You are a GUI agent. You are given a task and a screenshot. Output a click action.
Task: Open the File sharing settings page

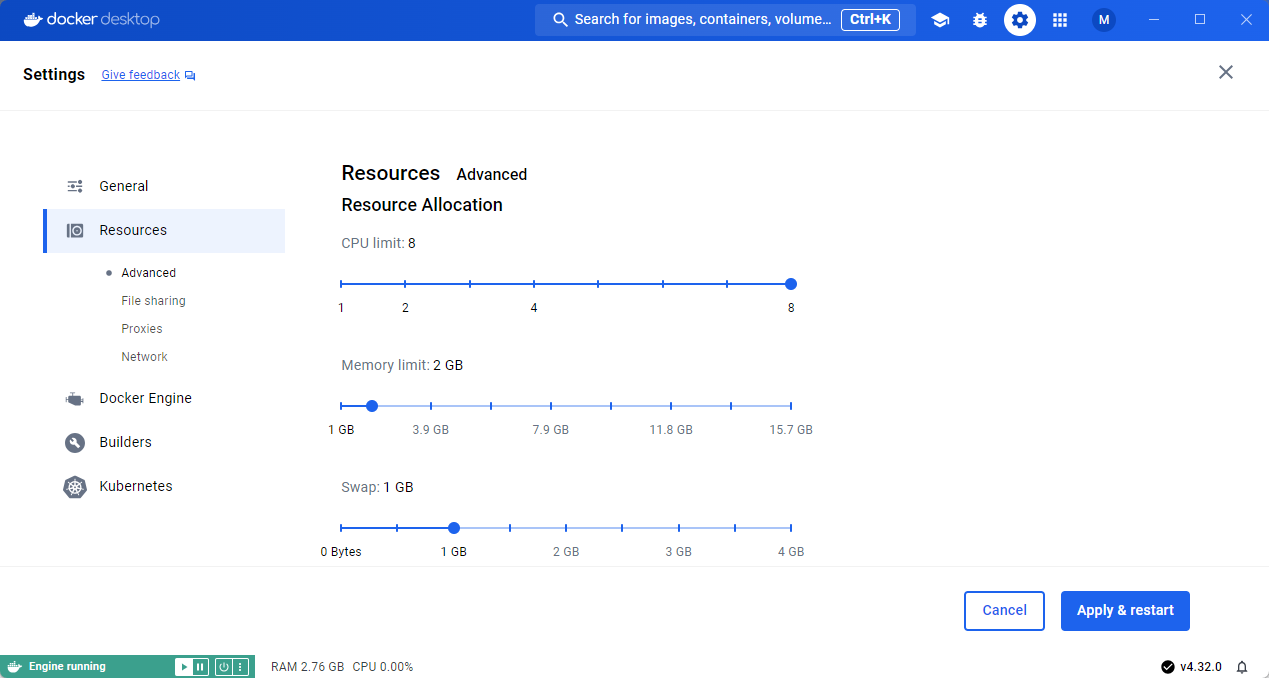pos(153,300)
